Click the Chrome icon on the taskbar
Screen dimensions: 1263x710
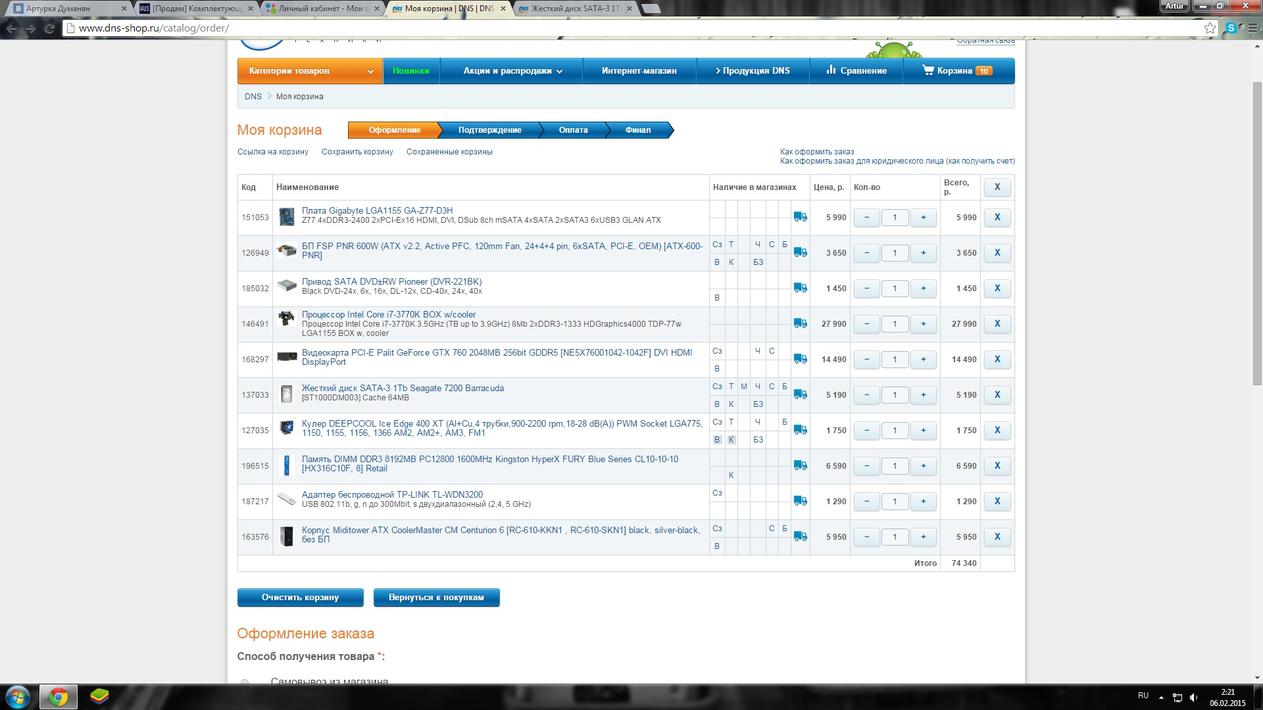pyautogui.click(x=59, y=696)
